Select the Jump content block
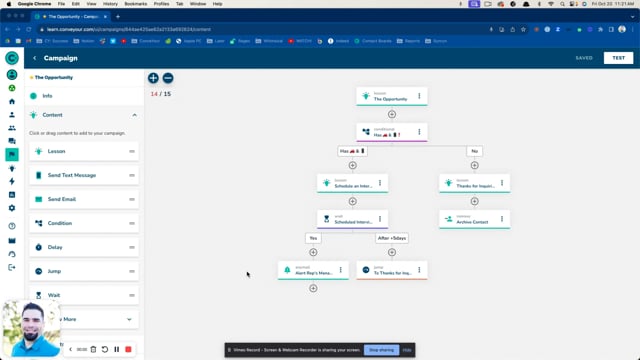640x360 pixels. [84, 271]
